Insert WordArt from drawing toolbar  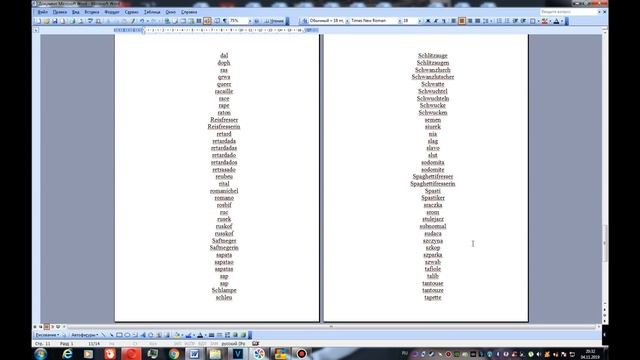tap(143, 335)
